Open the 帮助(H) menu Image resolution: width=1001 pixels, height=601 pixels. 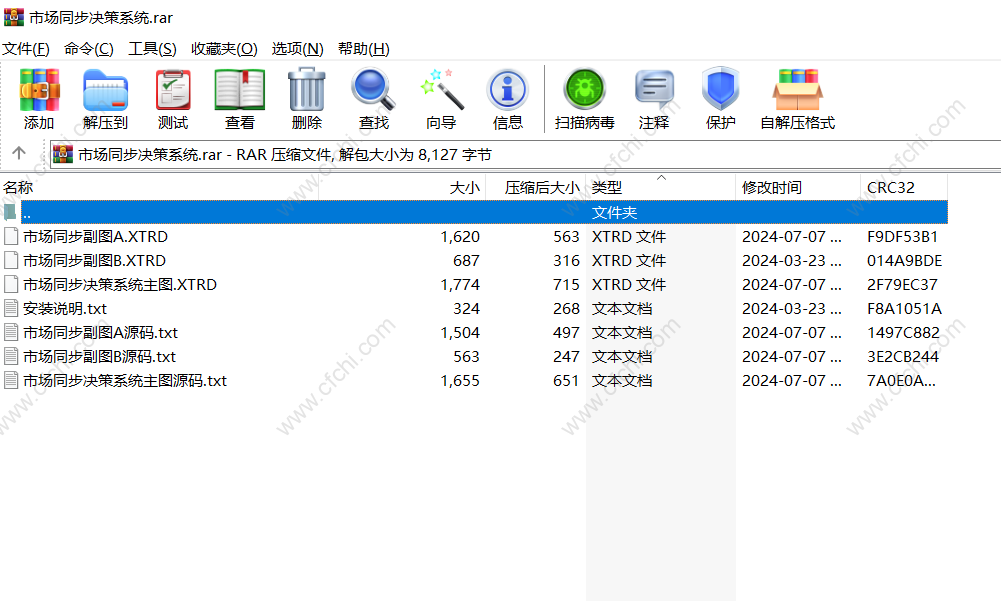364,49
